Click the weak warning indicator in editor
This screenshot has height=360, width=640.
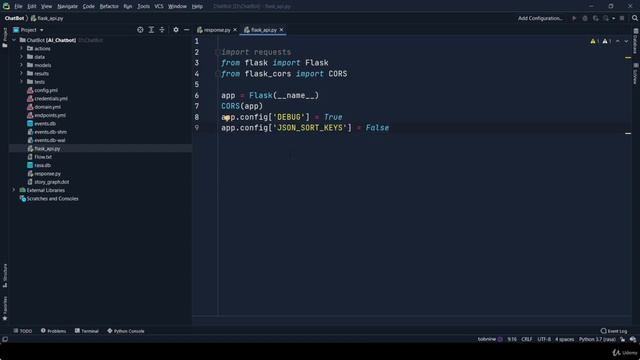(607, 41)
